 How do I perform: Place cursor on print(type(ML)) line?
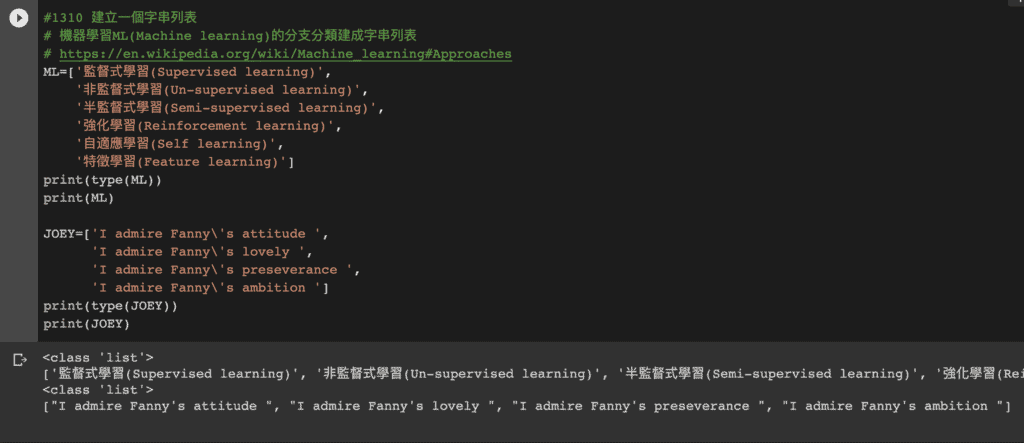point(102,180)
